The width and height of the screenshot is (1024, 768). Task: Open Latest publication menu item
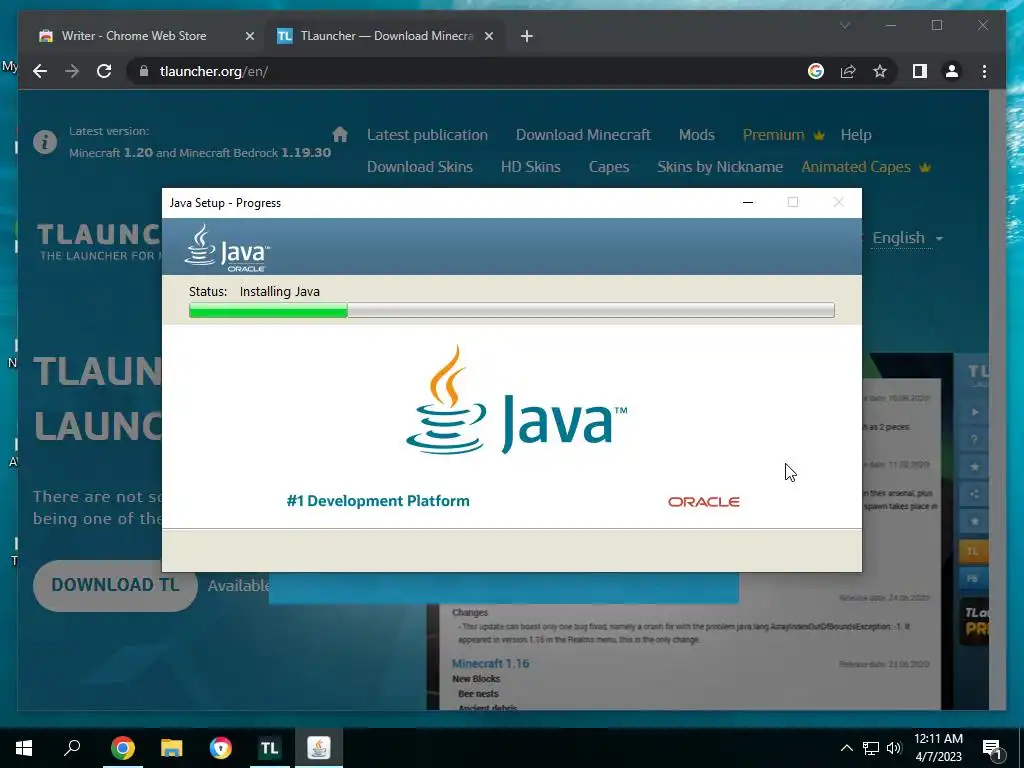point(427,135)
